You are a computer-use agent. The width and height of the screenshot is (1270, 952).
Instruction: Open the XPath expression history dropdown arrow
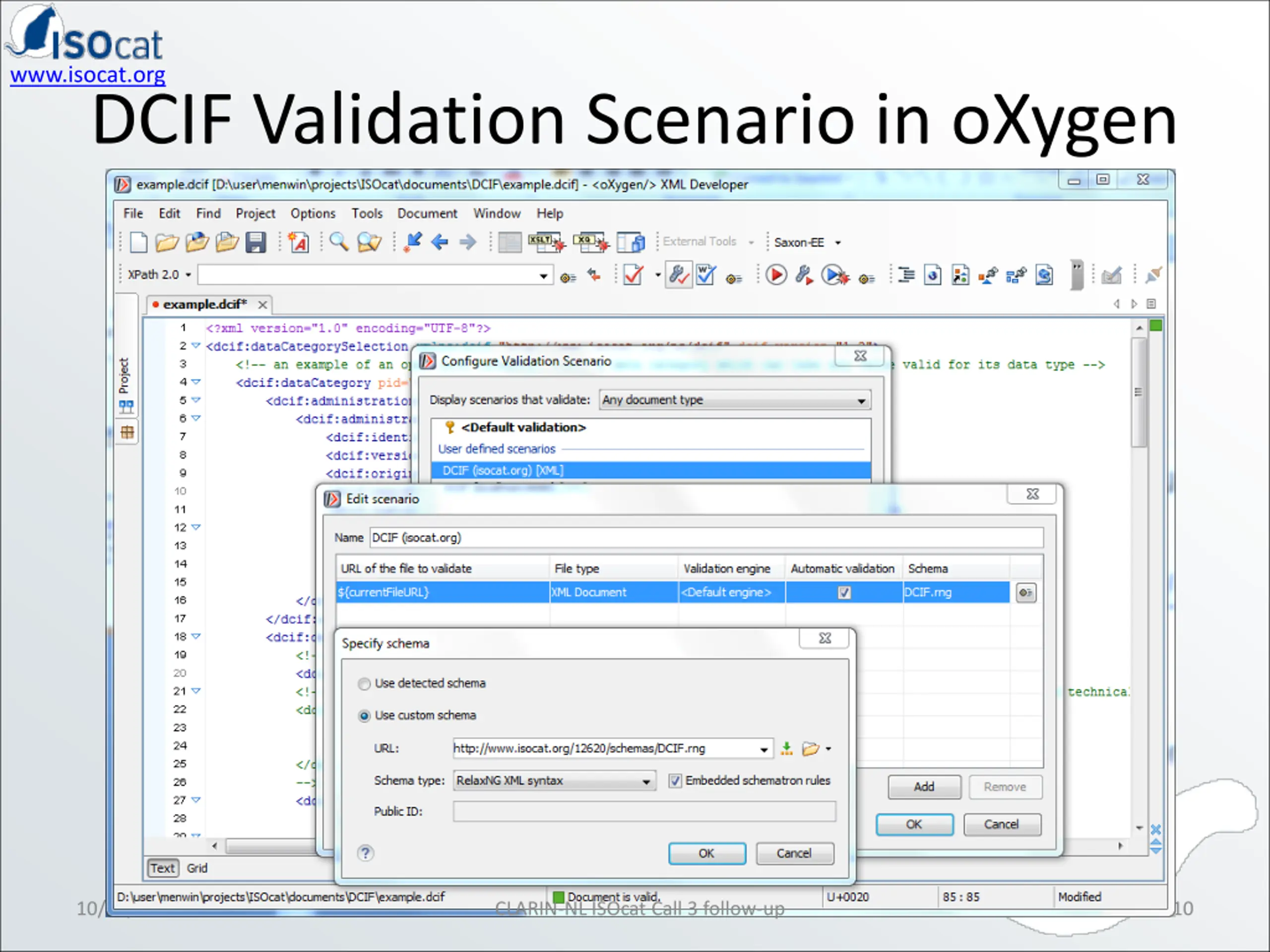[543, 276]
